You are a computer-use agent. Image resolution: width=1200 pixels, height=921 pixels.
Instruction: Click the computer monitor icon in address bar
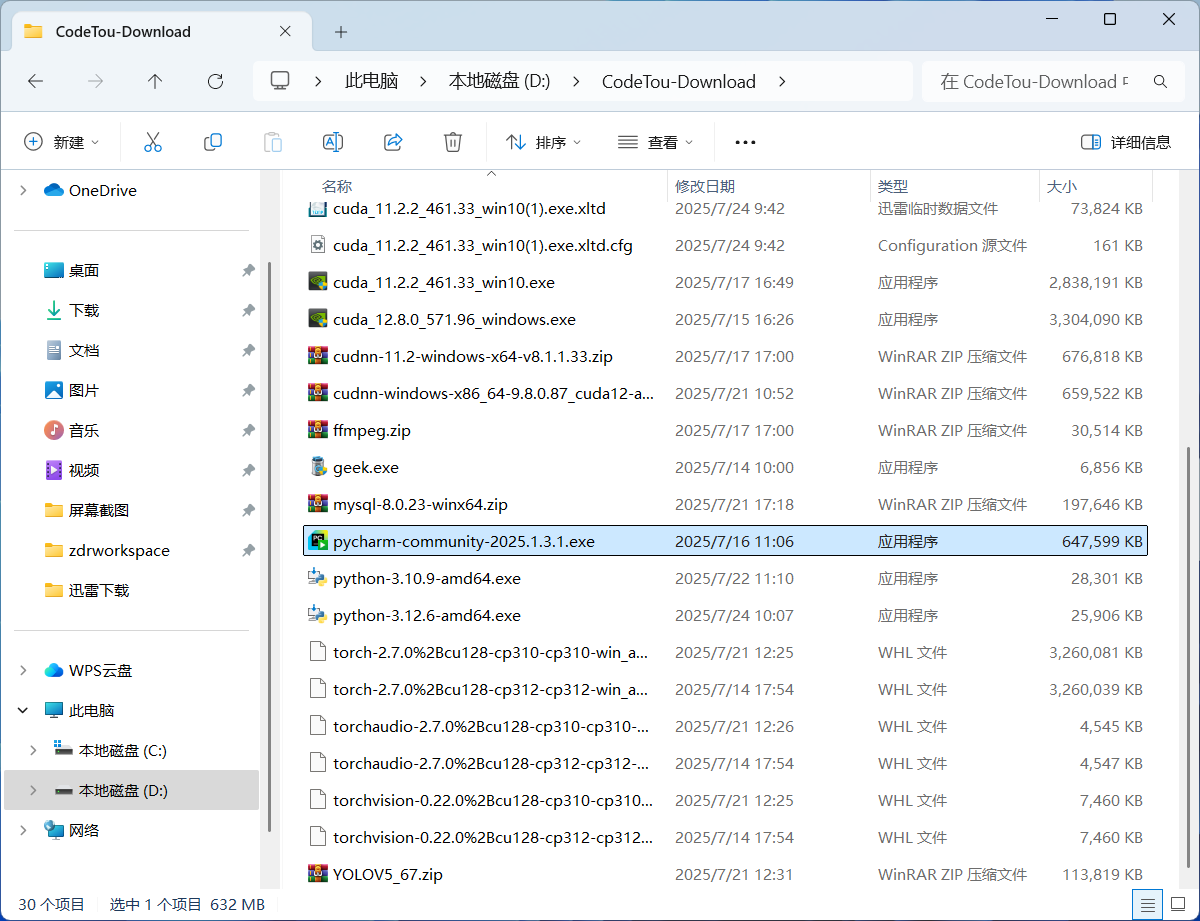(280, 81)
